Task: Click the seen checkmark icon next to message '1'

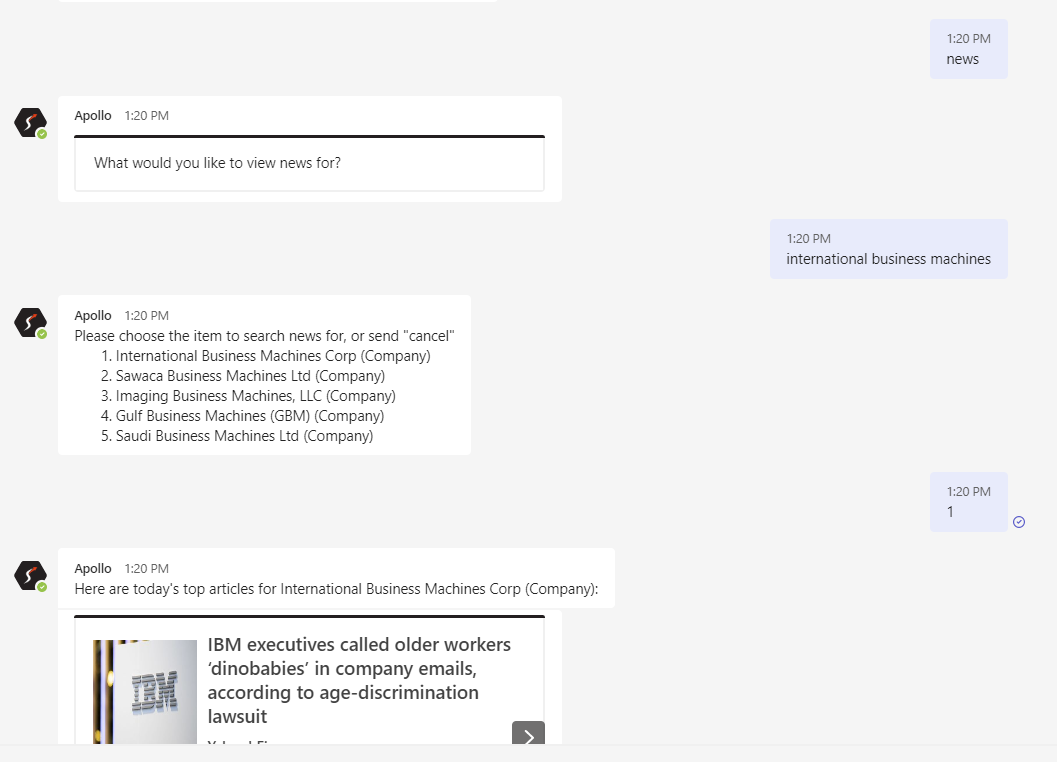Action: (1019, 522)
